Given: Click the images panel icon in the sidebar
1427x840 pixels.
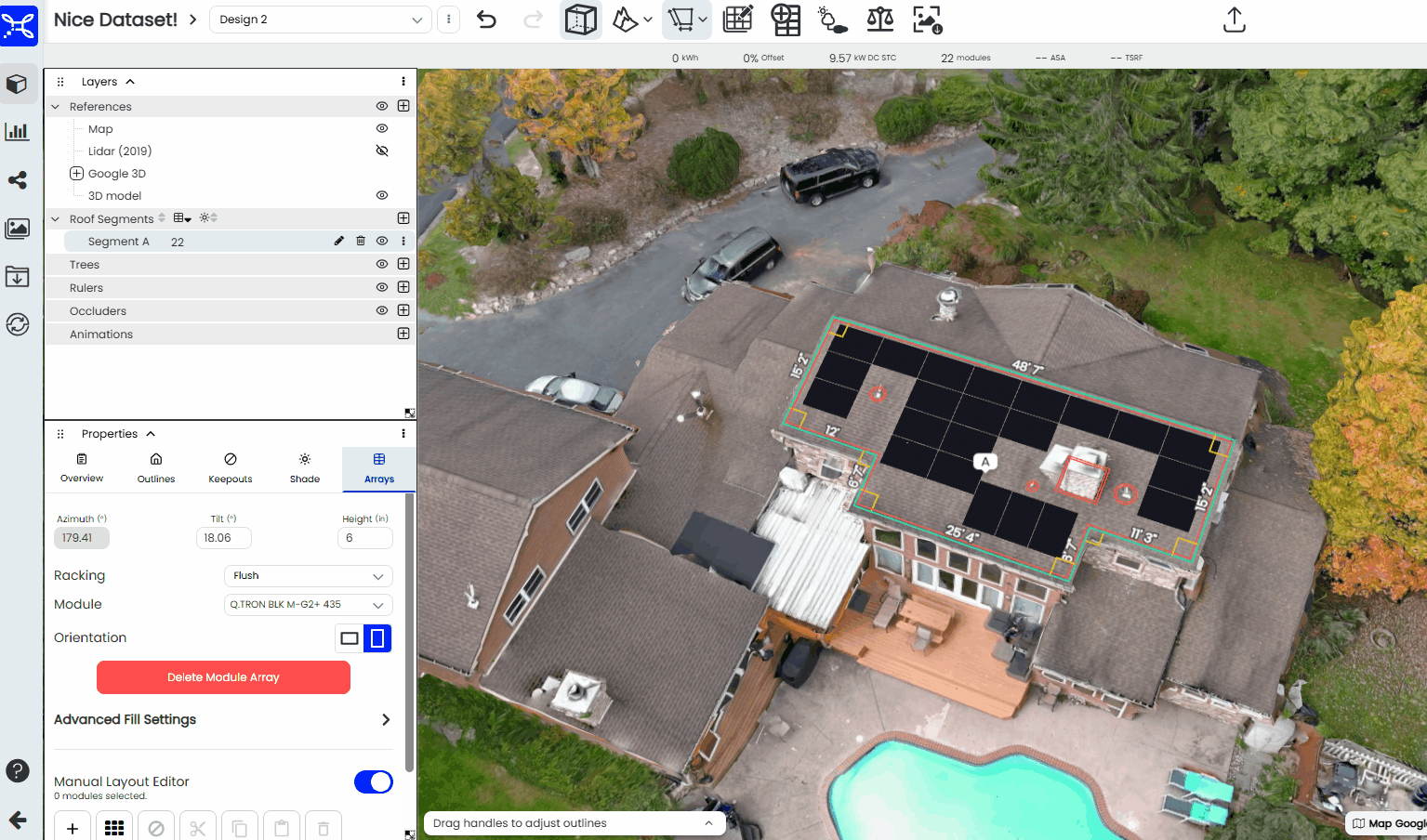Looking at the screenshot, I should click(x=18, y=229).
